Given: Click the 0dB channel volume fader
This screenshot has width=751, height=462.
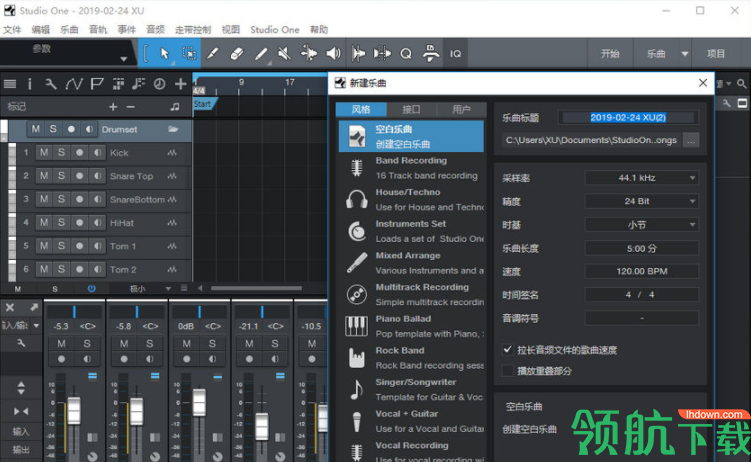Looking at the screenshot, I should (x=199, y=402).
